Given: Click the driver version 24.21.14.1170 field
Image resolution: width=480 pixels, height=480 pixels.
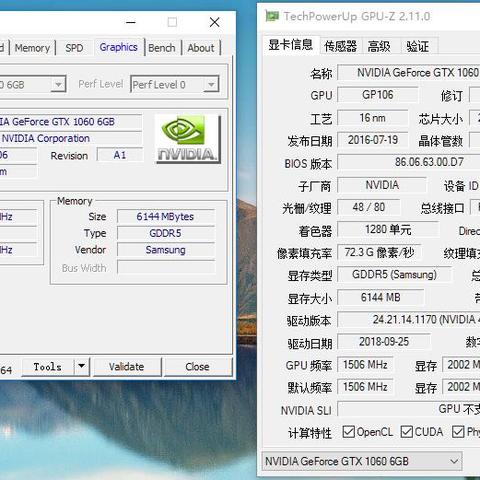Looking at the screenshot, I should tap(409, 320).
